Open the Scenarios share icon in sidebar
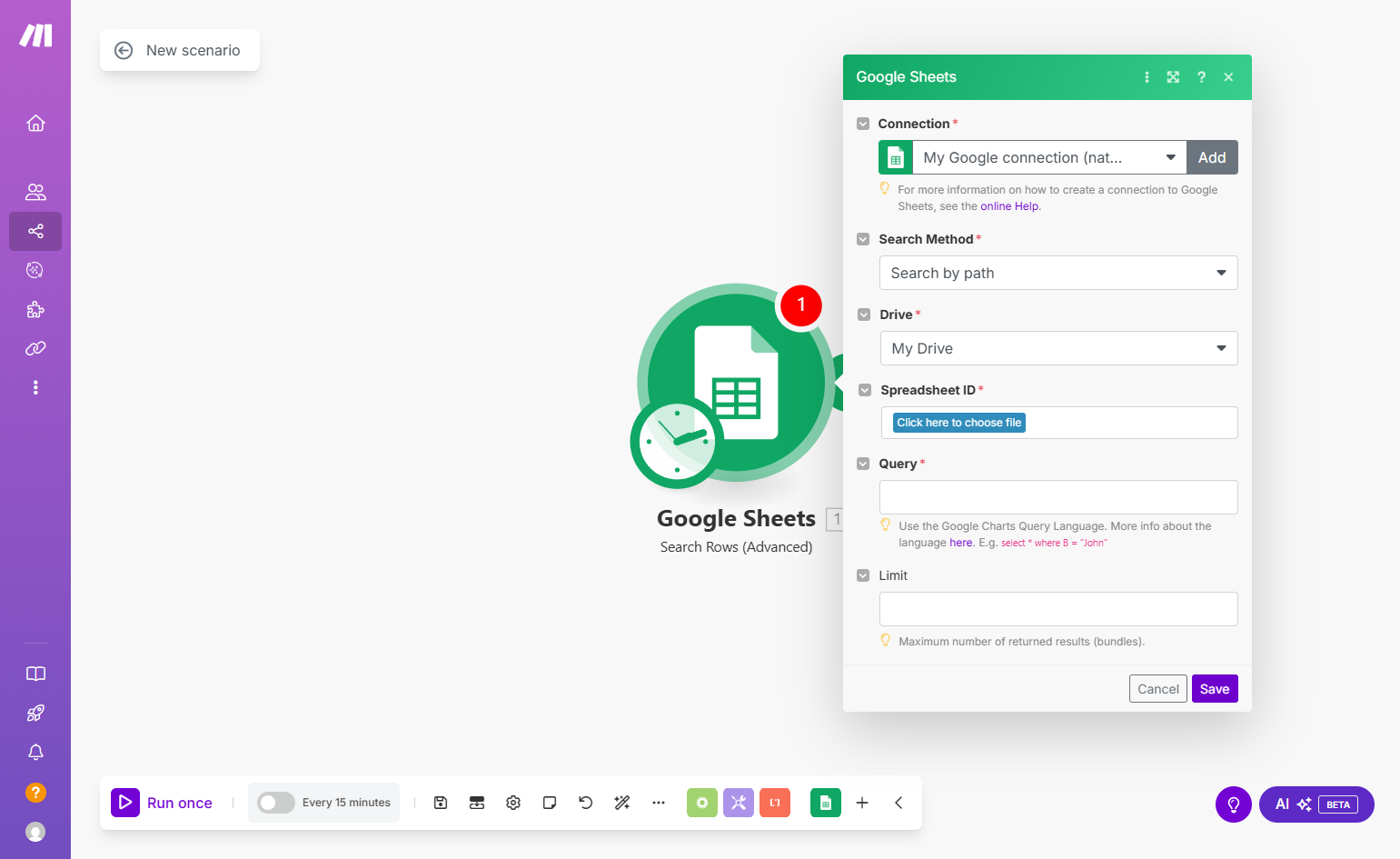The width and height of the screenshot is (1400, 859). 35,231
